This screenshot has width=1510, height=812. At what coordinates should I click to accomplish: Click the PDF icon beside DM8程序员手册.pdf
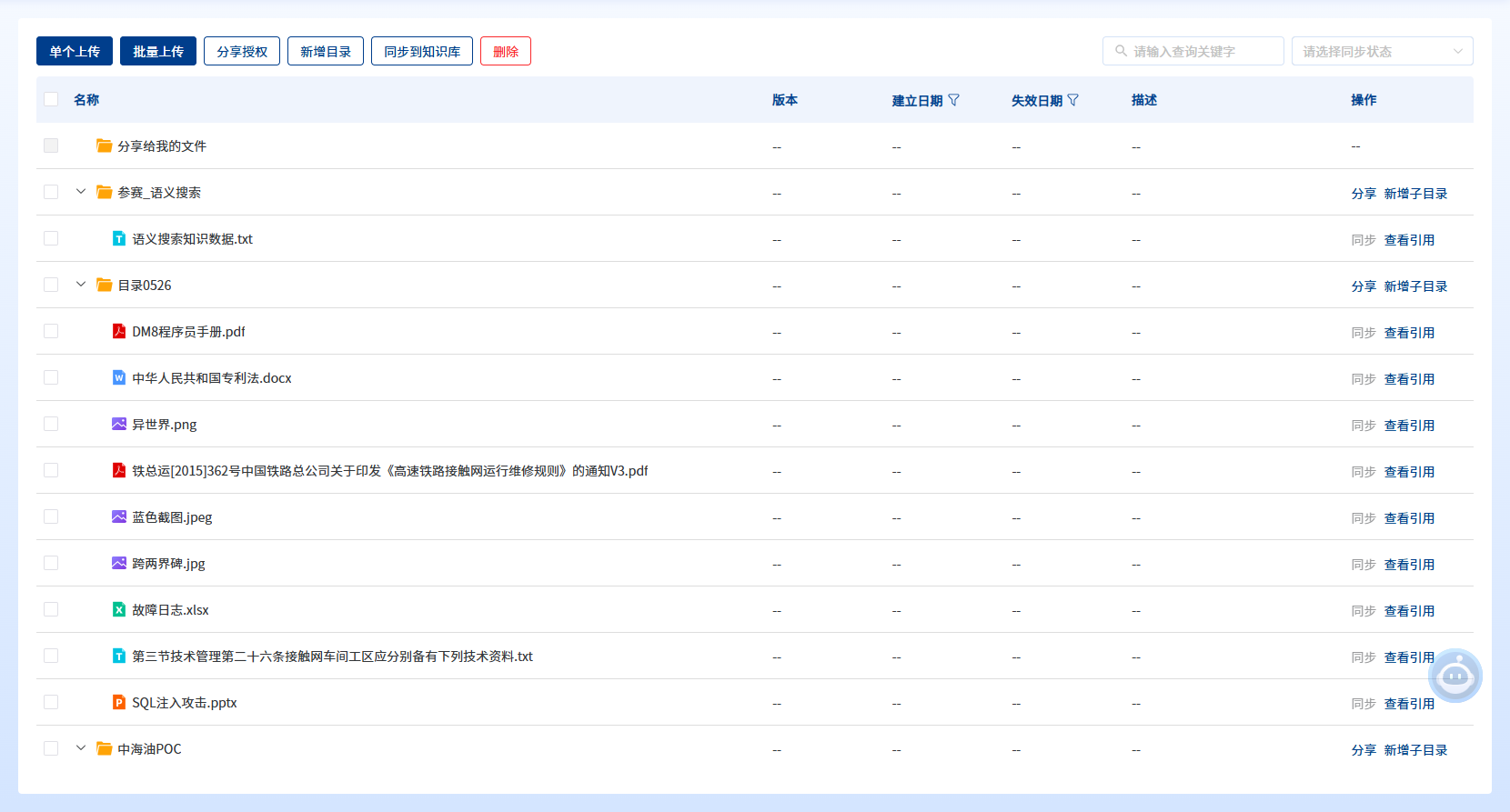[119, 331]
